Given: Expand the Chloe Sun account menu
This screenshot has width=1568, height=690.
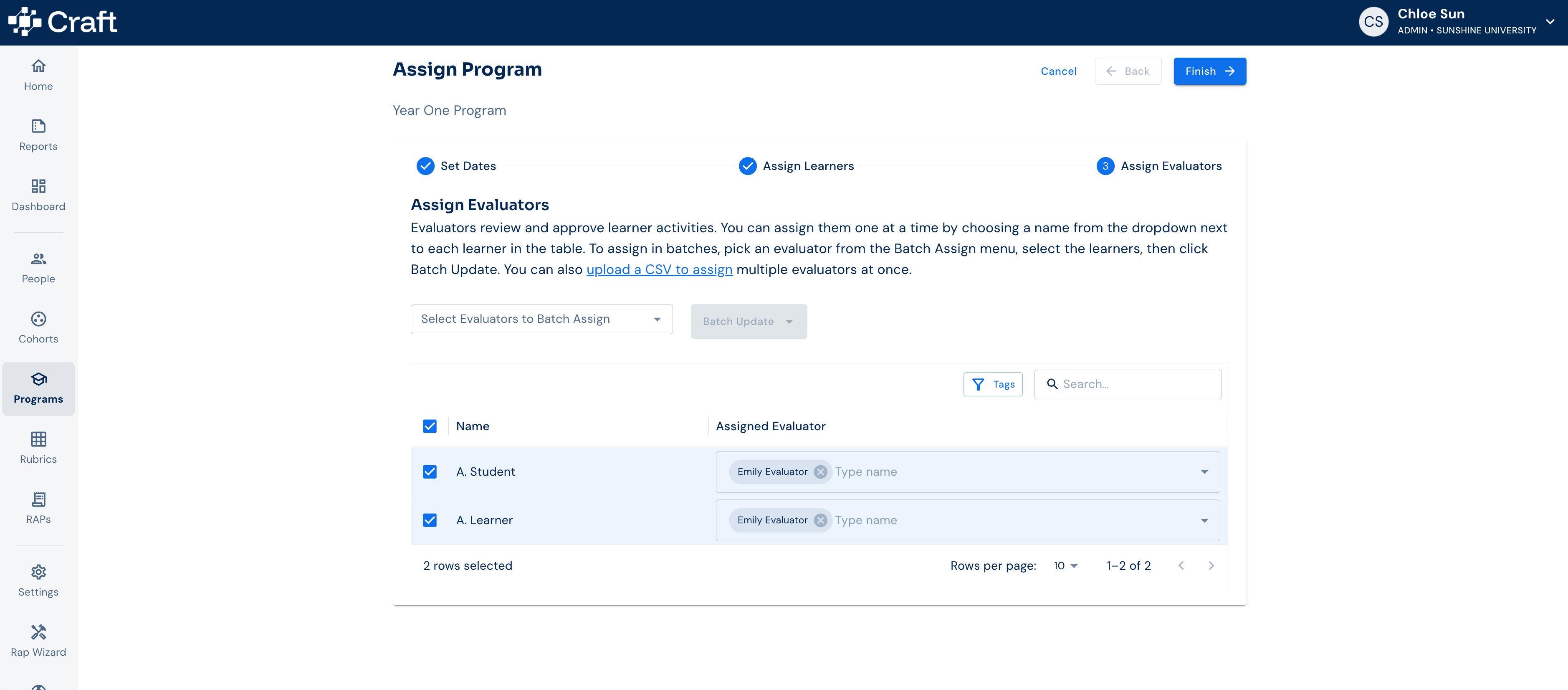Looking at the screenshot, I should 1550,22.
